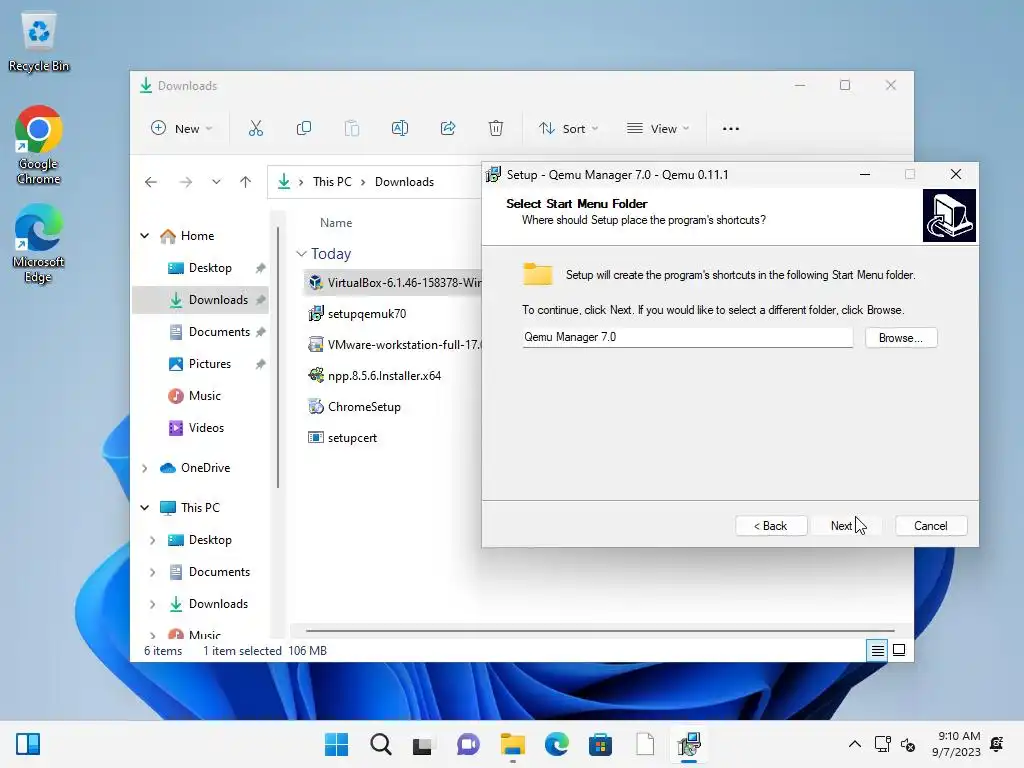Go back using Explorer back arrow
The height and width of the screenshot is (768, 1024).
tap(151, 182)
